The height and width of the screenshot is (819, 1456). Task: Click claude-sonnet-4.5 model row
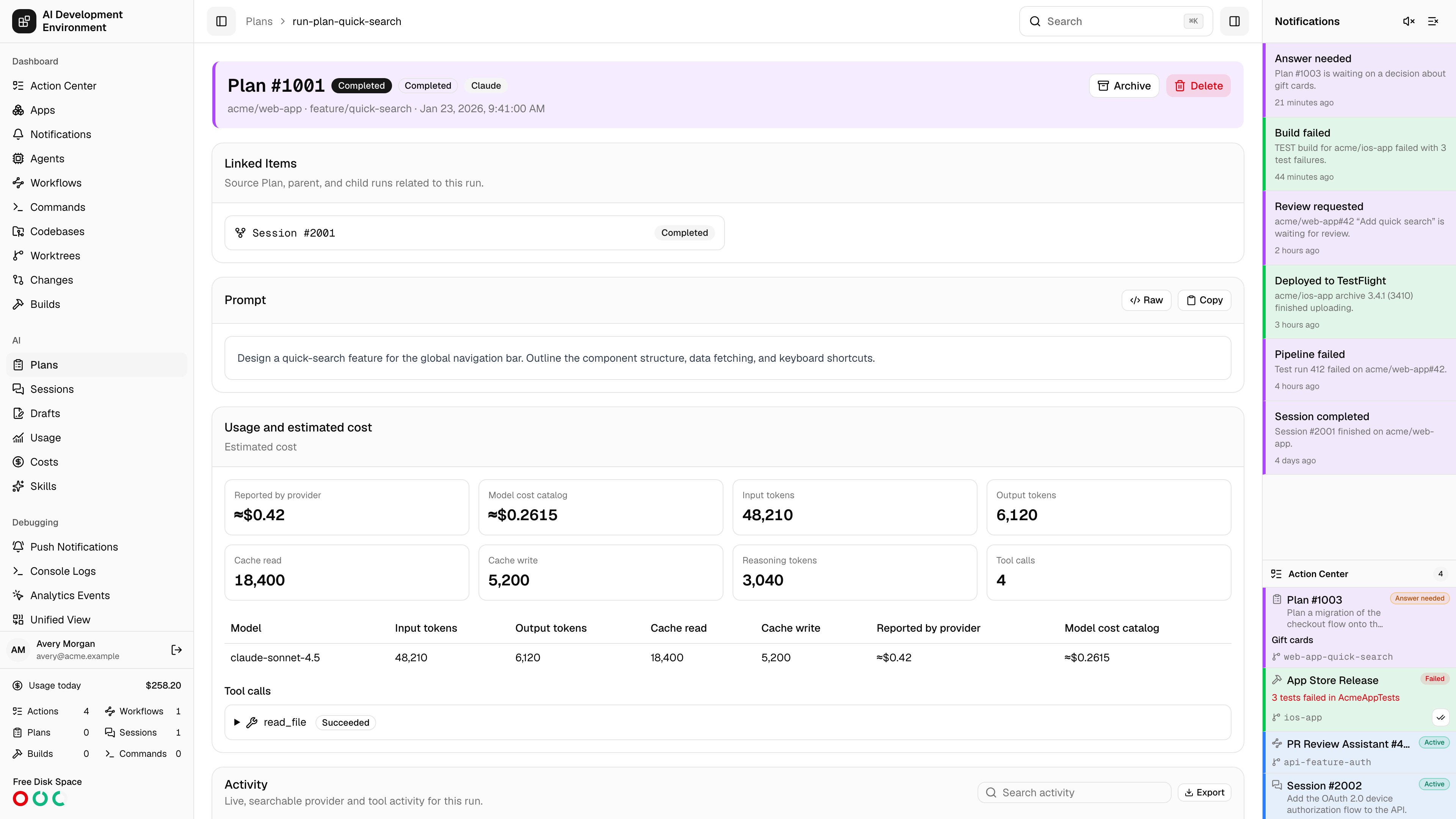[728, 658]
